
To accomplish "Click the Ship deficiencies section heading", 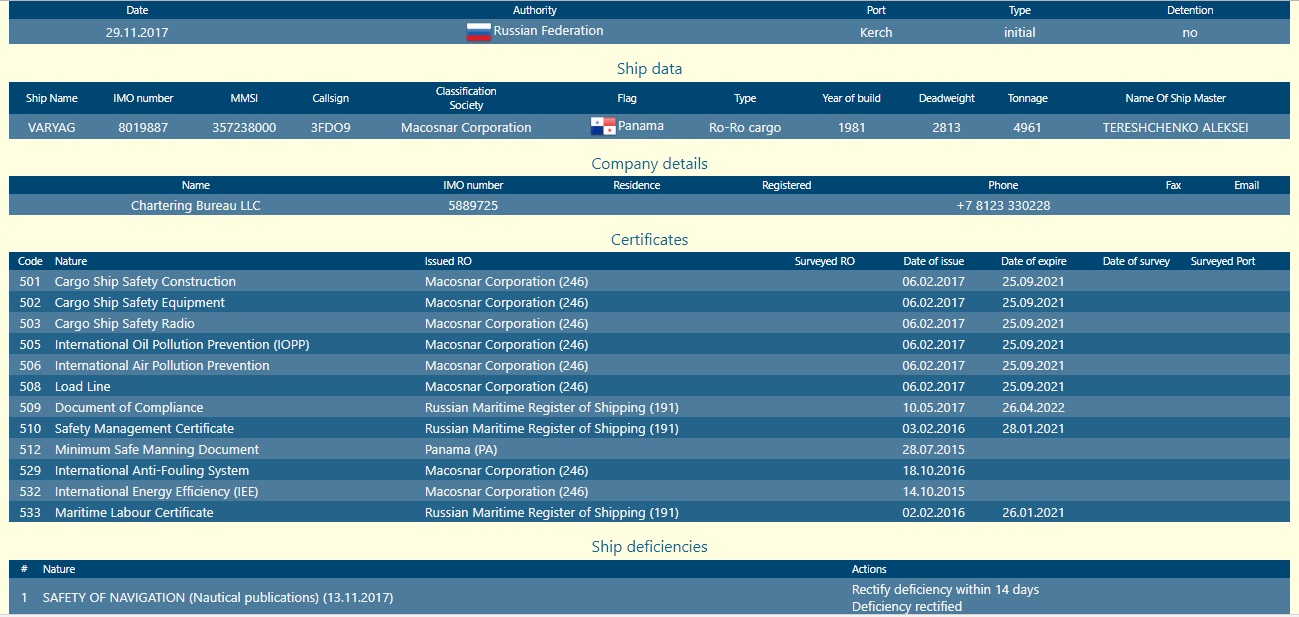I will tap(649, 547).
